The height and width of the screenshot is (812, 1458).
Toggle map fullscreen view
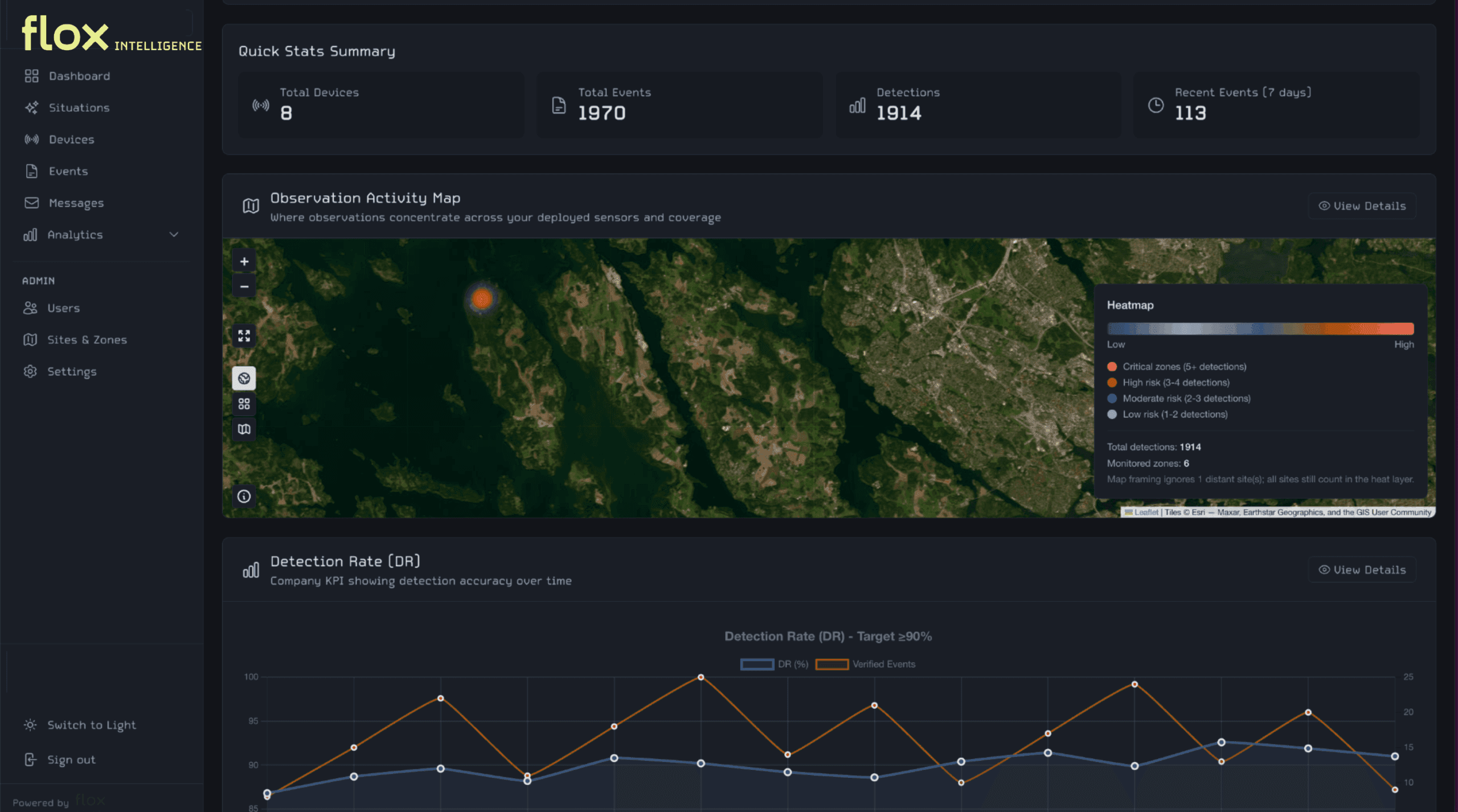pyautogui.click(x=244, y=336)
